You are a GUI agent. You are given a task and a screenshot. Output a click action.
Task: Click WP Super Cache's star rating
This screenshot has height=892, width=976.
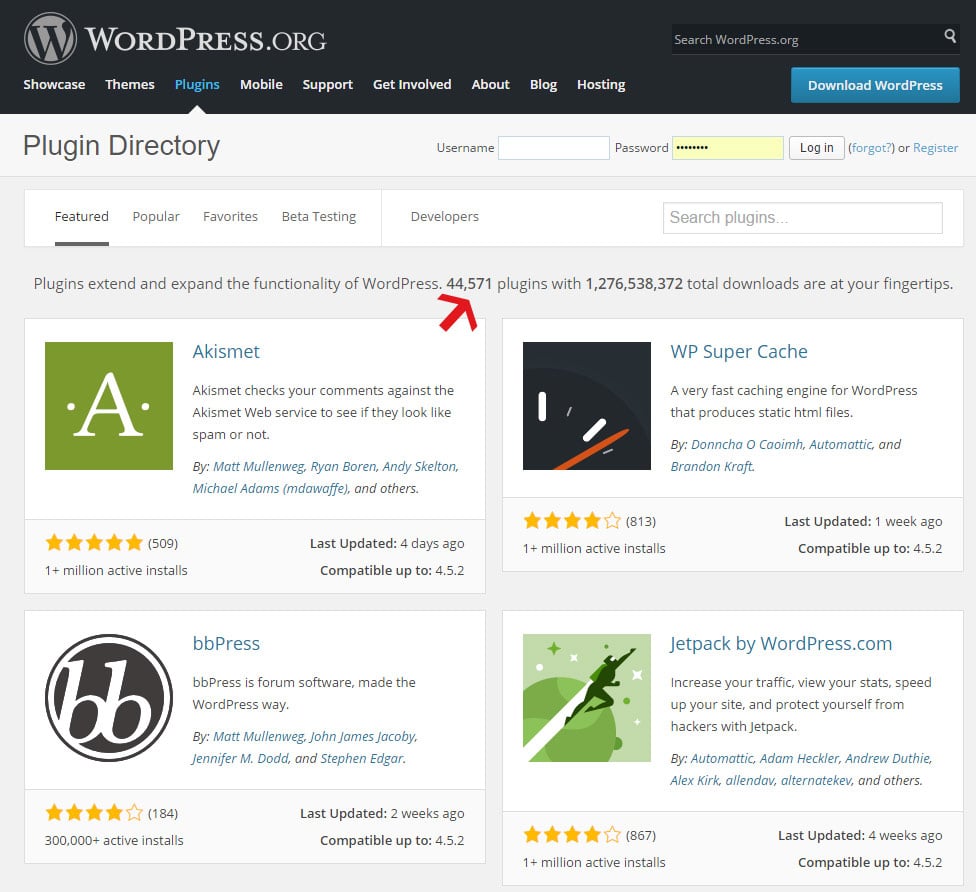pyautogui.click(x=572, y=521)
